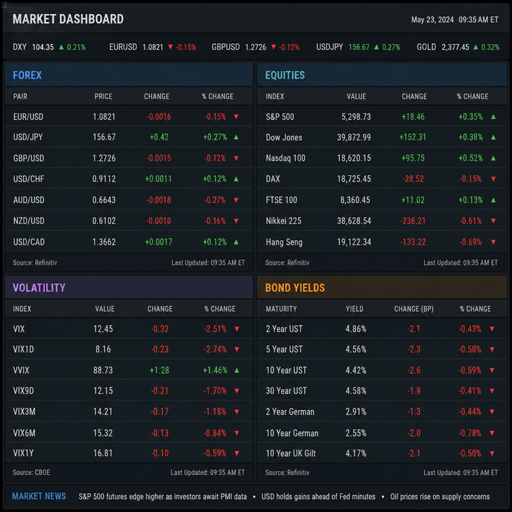Click the up arrow in USD/JPY forex row

[x=236, y=137]
